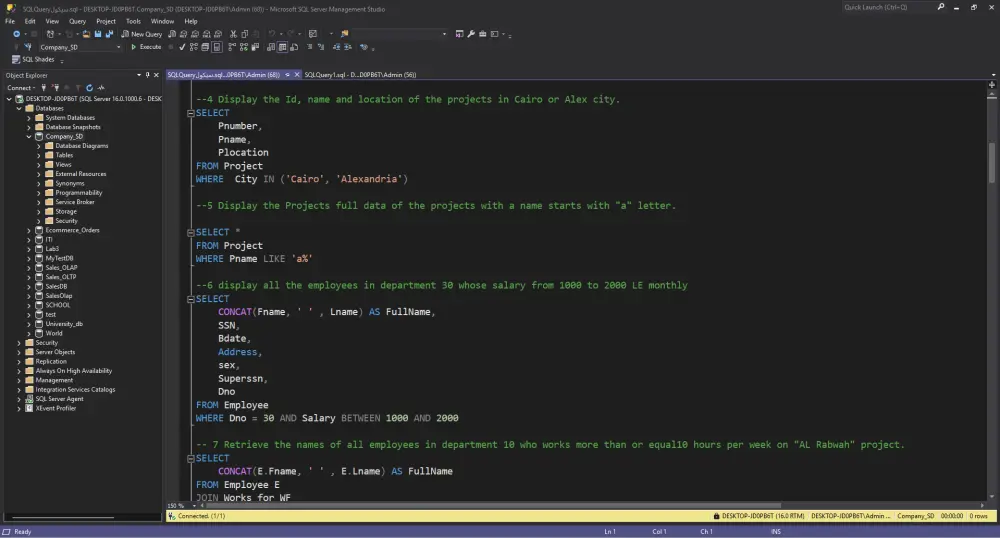Uncomment the selected lines icon
Image resolution: width=1000 pixels, height=538 pixels.
pyautogui.click(x=321, y=47)
